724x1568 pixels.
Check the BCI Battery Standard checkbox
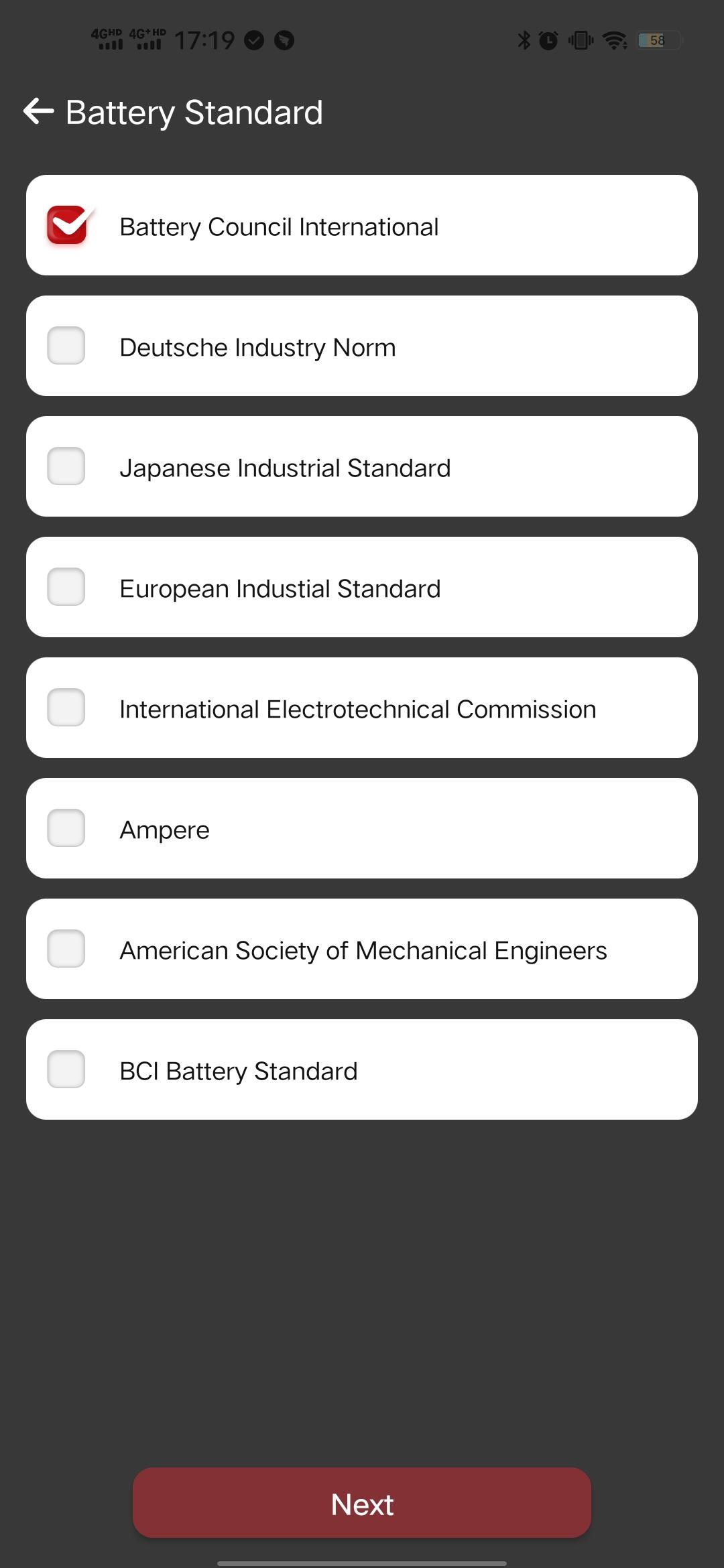tap(66, 1069)
